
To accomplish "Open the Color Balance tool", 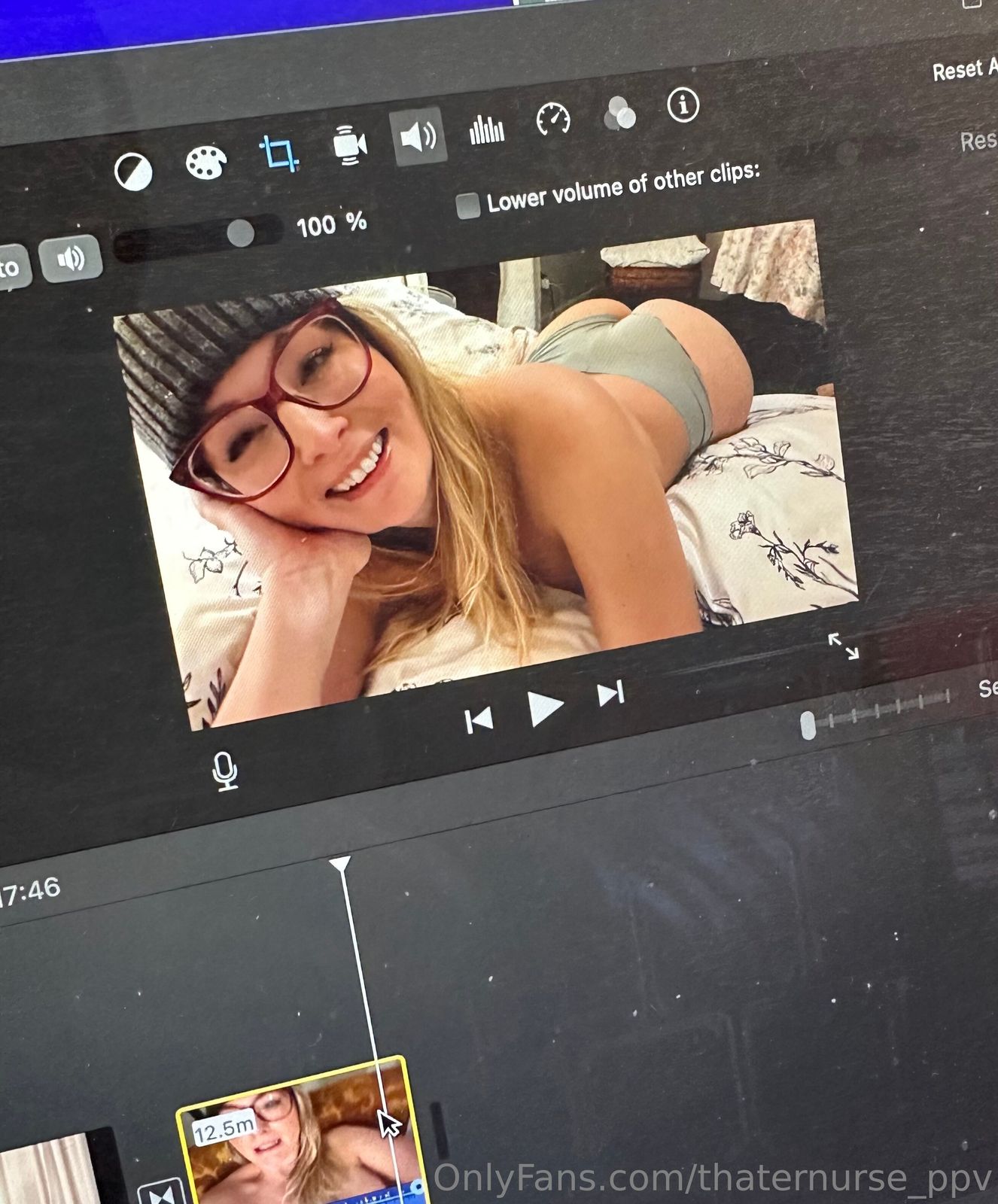I will coord(133,172).
